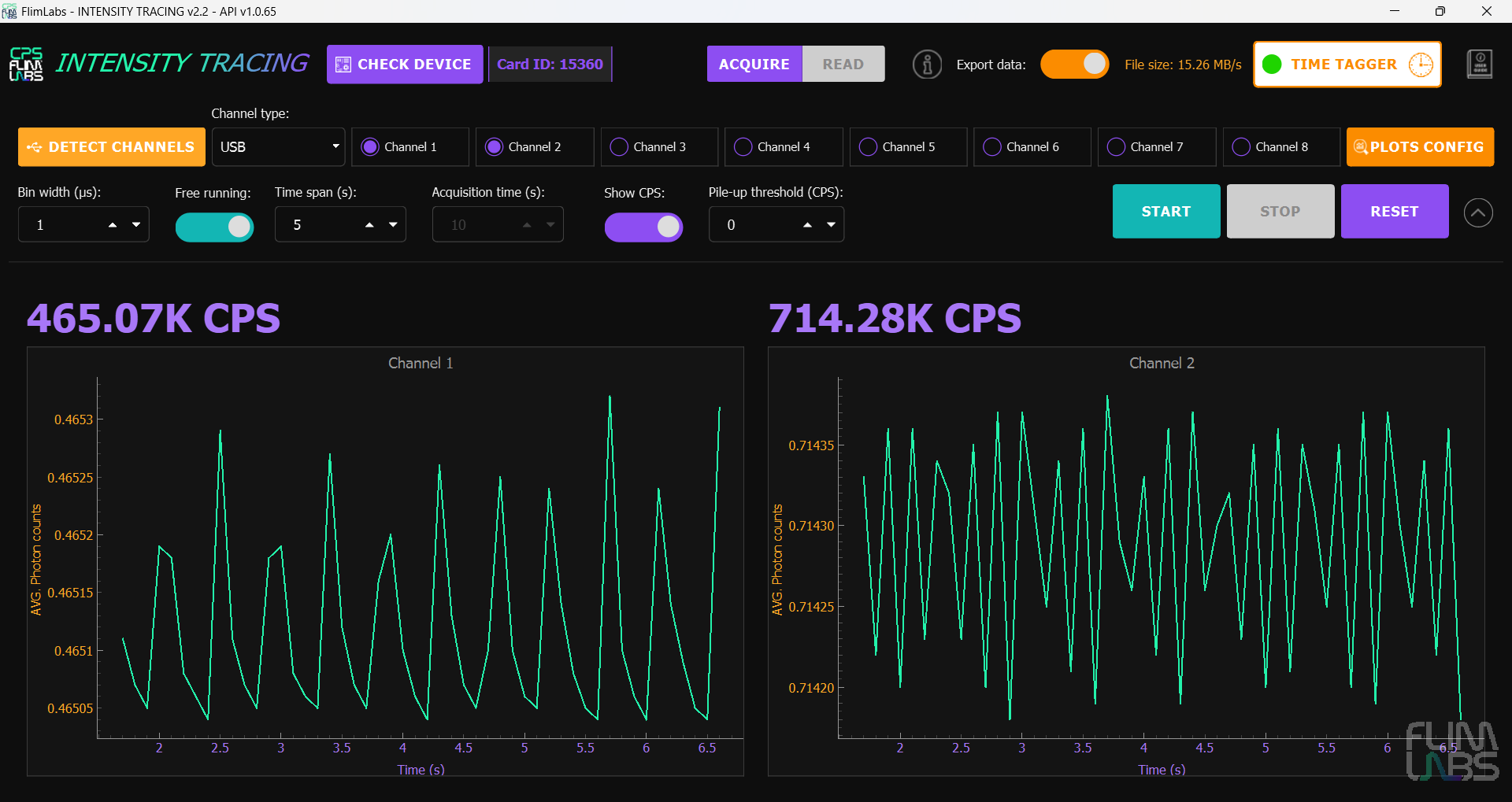This screenshot has width=1512, height=802.
Task: Open the TIME TAGGER button
Action: pyautogui.click(x=1347, y=65)
